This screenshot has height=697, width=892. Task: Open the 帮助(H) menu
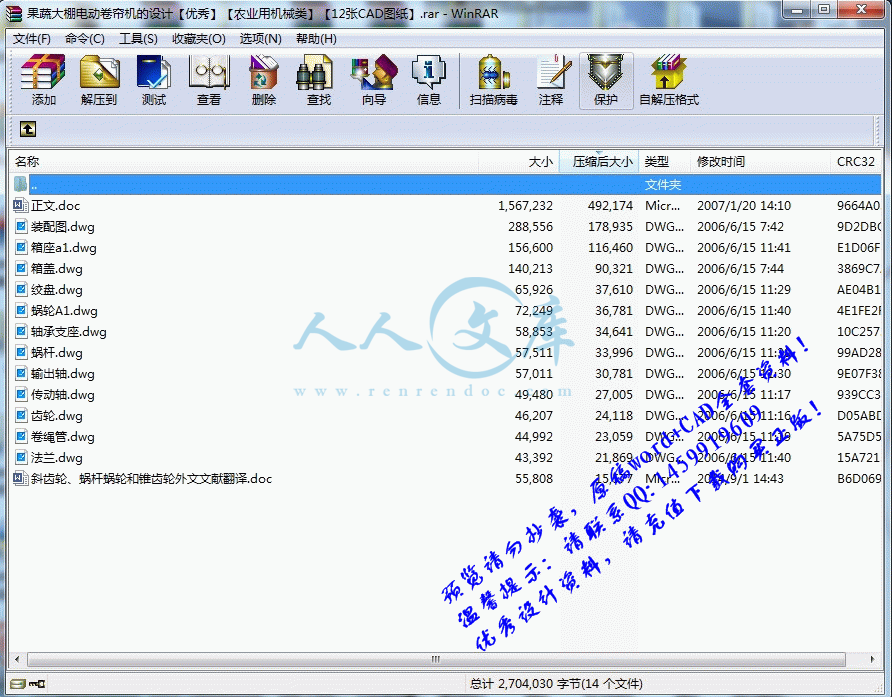(316, 39)
